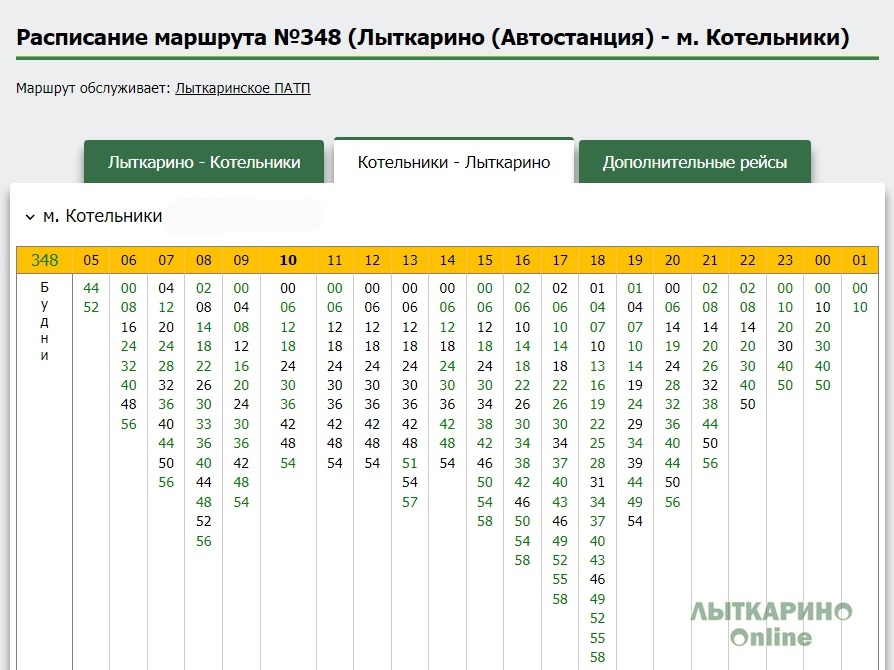Switch to the Лыткарино - Котельники tab
The height and width of the screenshot is (670, 894).
204,162
